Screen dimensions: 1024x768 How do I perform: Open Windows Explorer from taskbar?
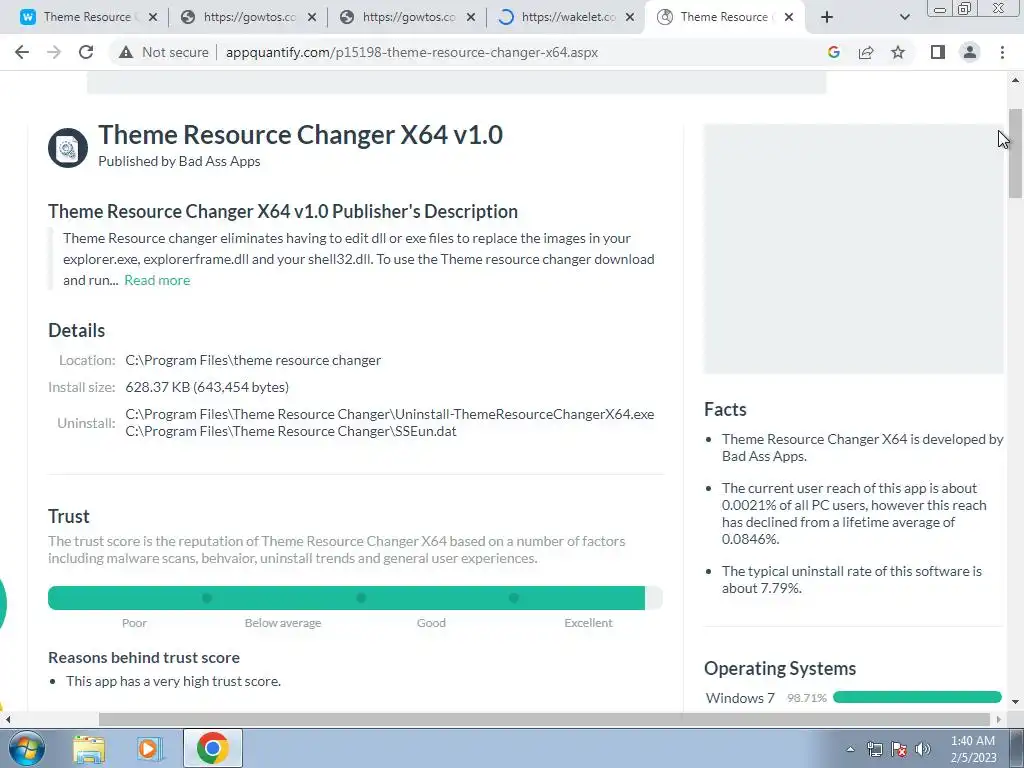tap(89, 749)
